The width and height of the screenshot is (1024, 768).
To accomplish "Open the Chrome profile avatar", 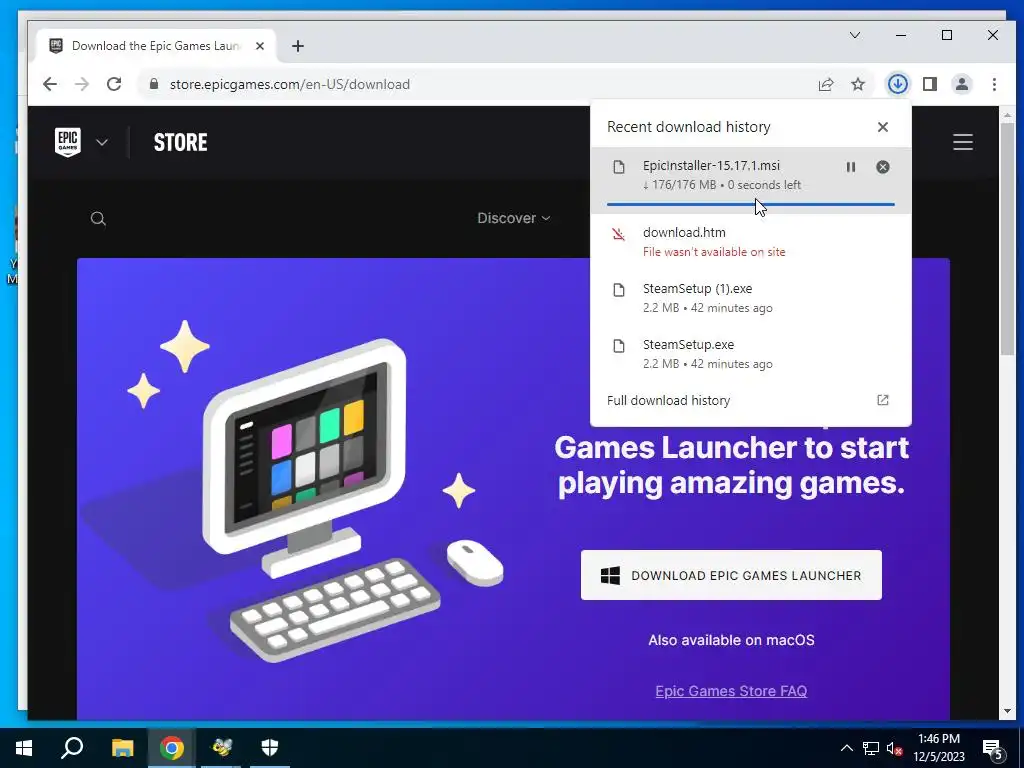I will coord(961,84).
